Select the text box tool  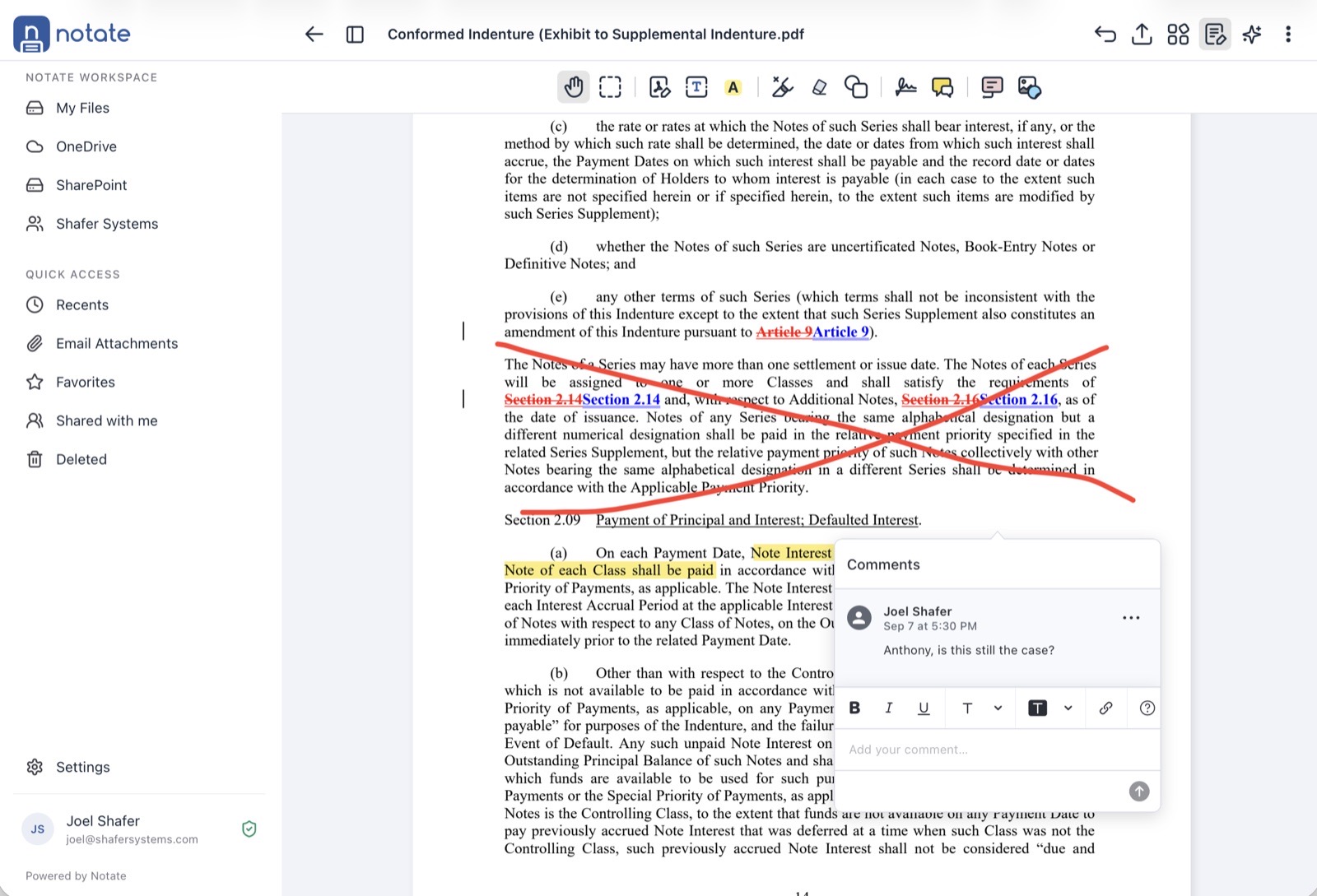pos(696,86)
